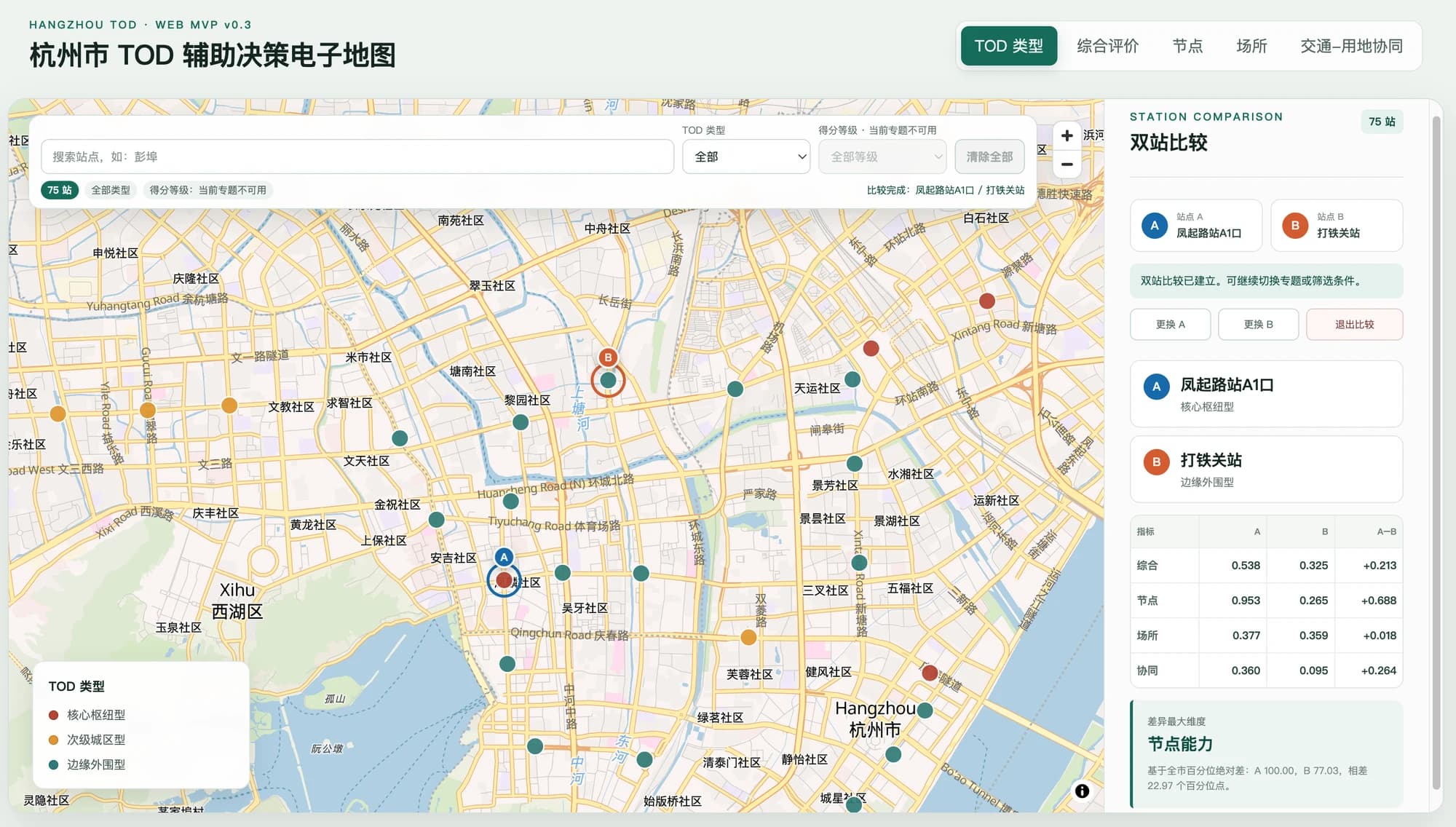The image size is (1456, 827).
Task: Click the orange B badge in the 站点 B card
Action: coord(1294,226)
